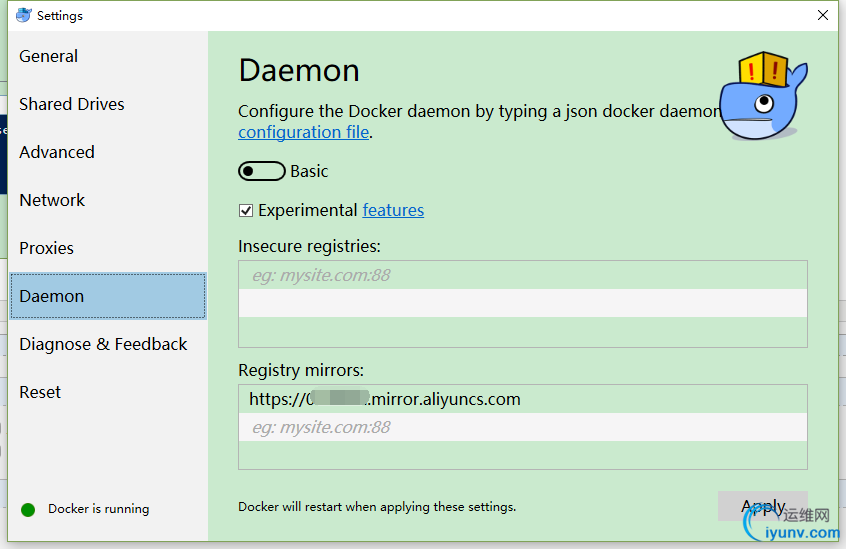Select the Daemon sidebar item
Image resolution: width=846 pixels, height=549 pixels.
coord(108,296)
